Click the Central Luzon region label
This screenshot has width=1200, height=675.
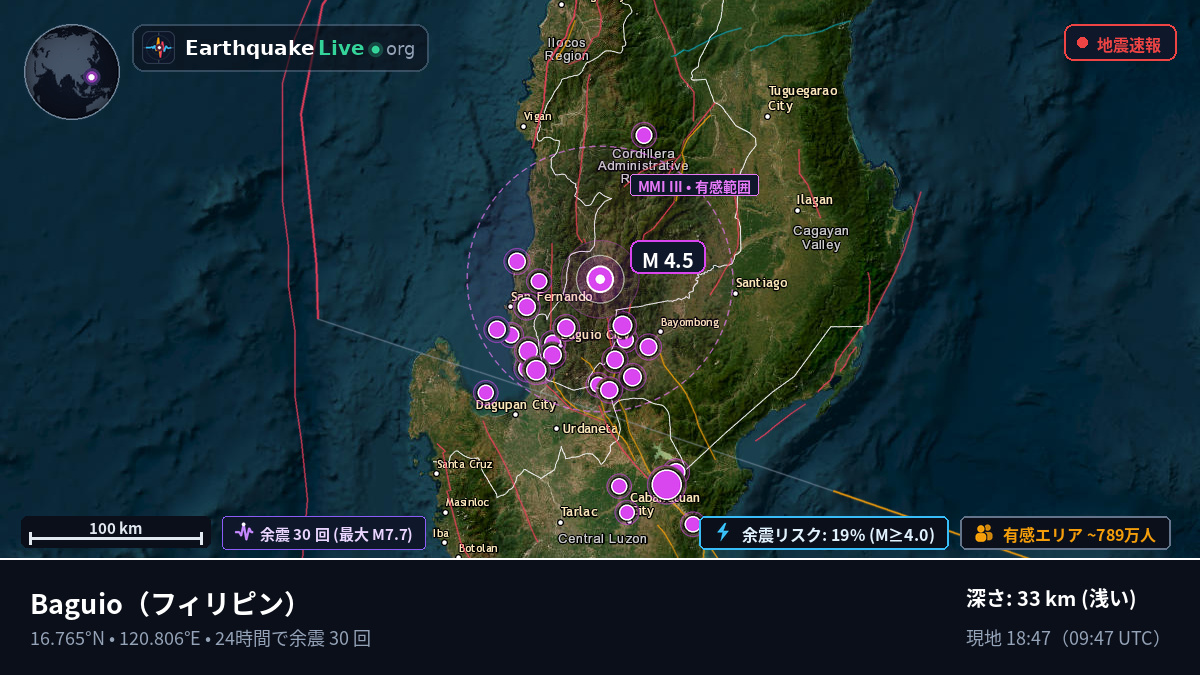602,539
